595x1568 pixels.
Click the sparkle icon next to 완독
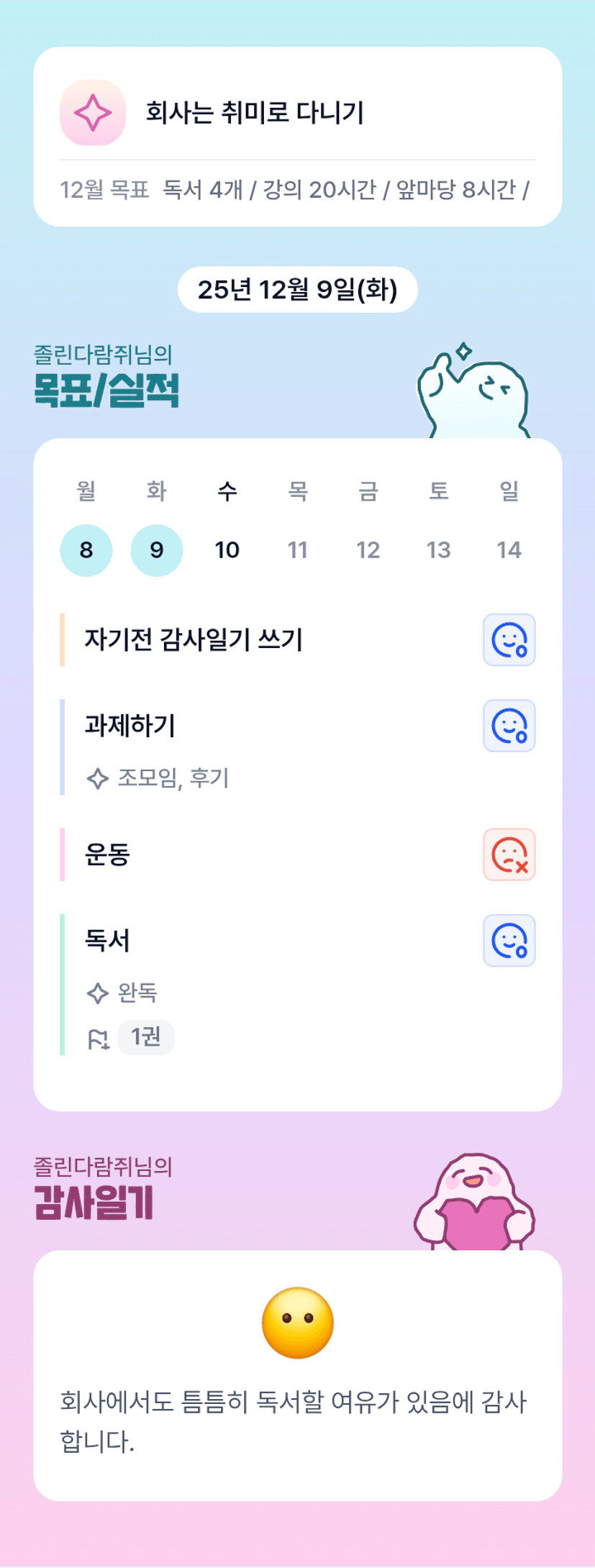coord(97,993)
